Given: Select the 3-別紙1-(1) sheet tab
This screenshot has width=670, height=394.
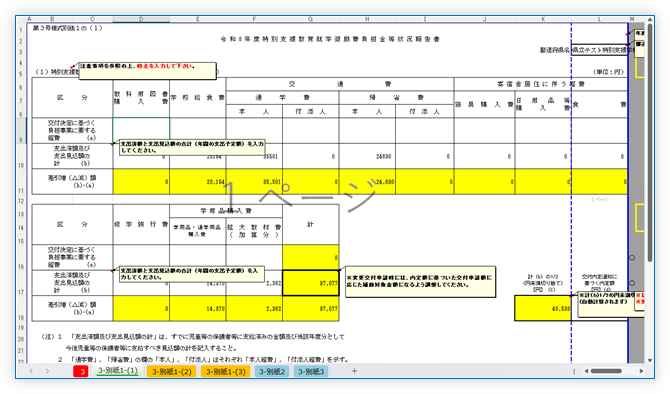Looking at the screenshot, I should click(x=118, y=371).
